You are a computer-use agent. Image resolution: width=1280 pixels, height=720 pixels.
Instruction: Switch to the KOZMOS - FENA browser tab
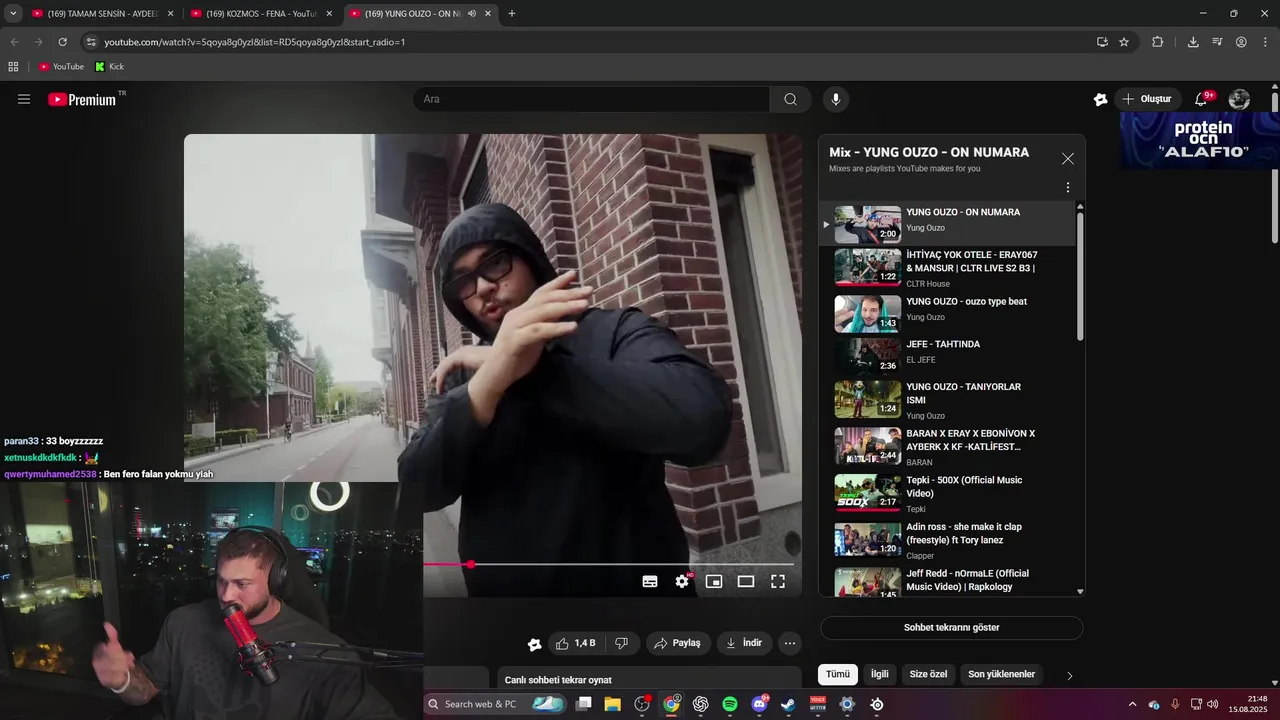point(262,14)
